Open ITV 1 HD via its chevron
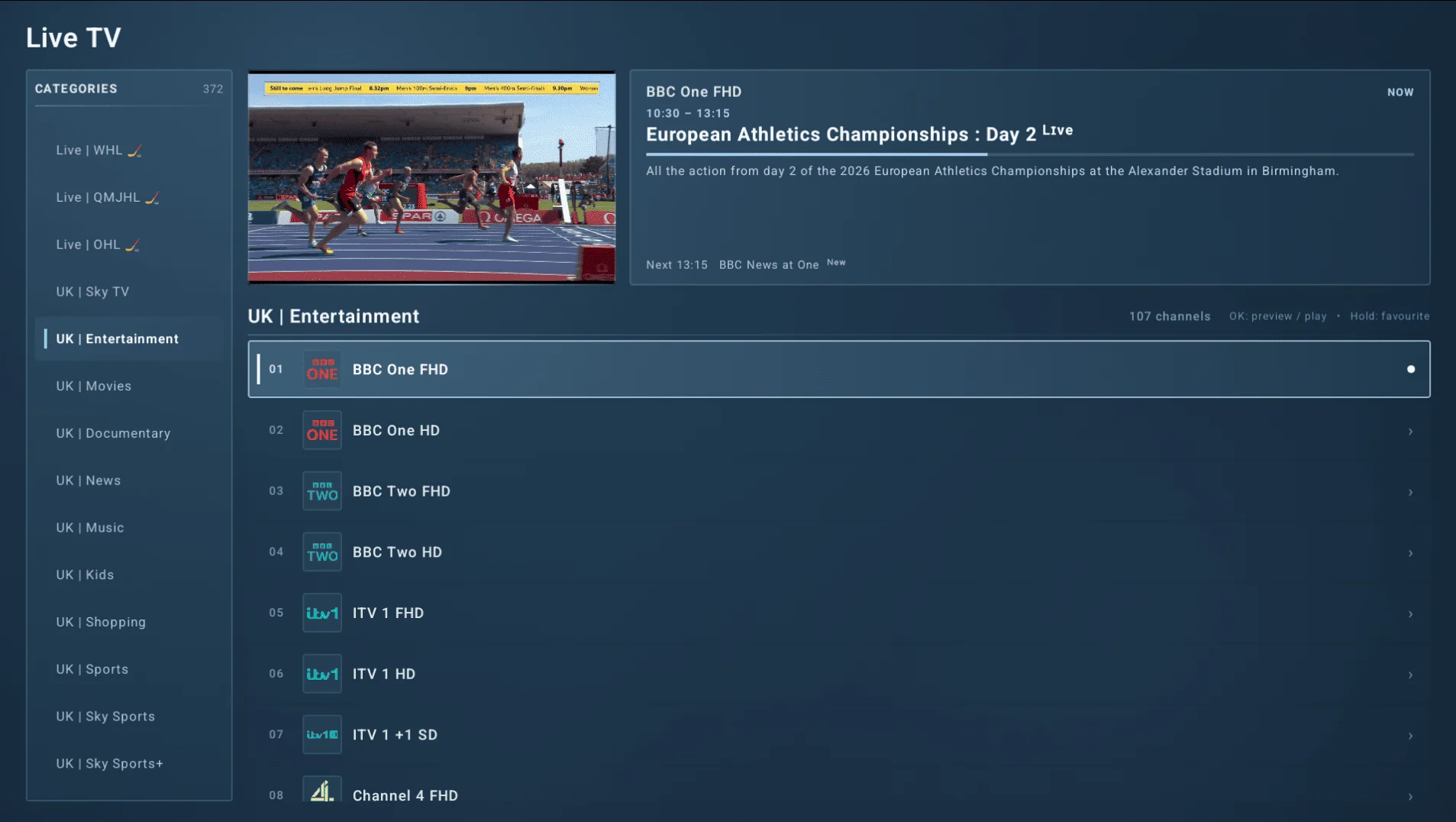Screen dimensions: 1456x822 pyautogui.click(x=1411, y=675)
